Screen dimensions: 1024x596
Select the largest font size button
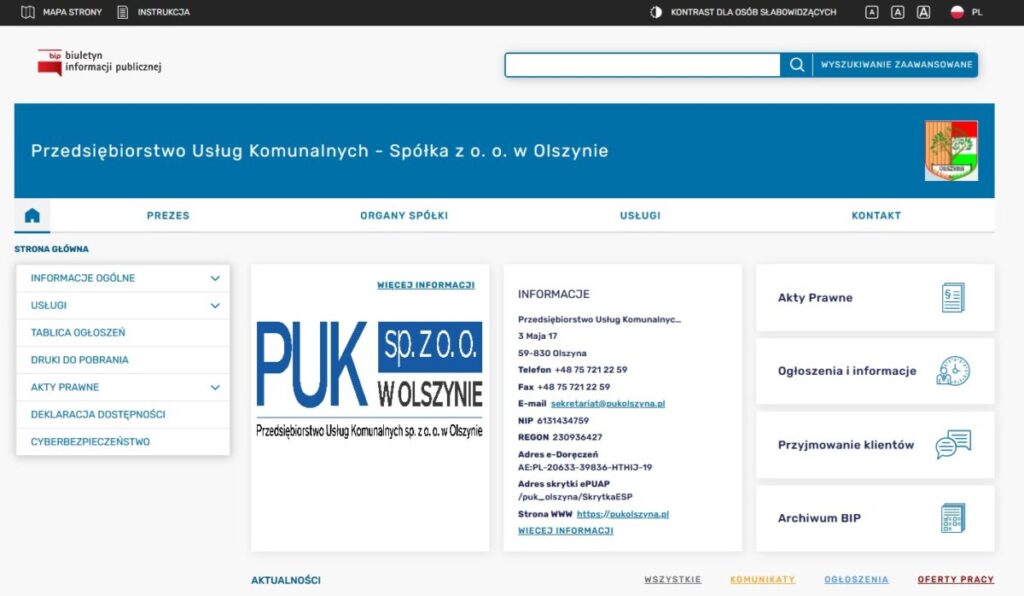click(x=923, y=12)
